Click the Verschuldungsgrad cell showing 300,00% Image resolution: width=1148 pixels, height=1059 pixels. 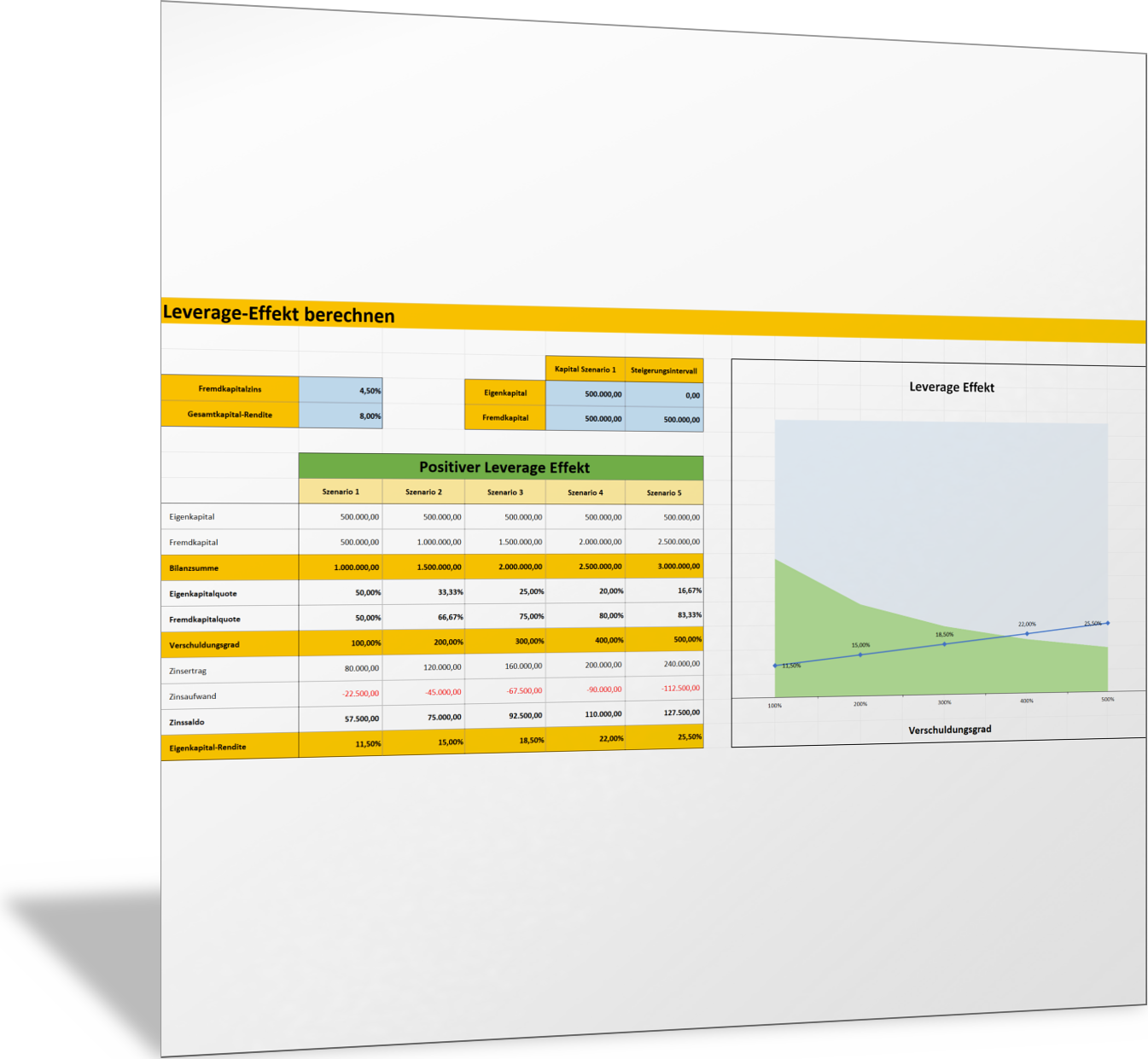click(505, 641)
